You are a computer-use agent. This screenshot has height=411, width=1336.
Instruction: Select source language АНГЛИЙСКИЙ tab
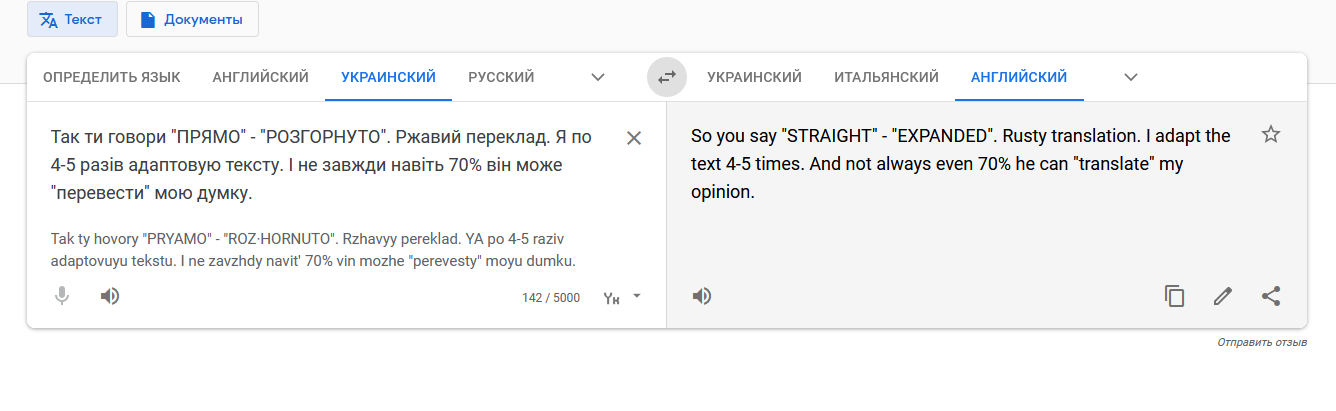pos(260,77)
